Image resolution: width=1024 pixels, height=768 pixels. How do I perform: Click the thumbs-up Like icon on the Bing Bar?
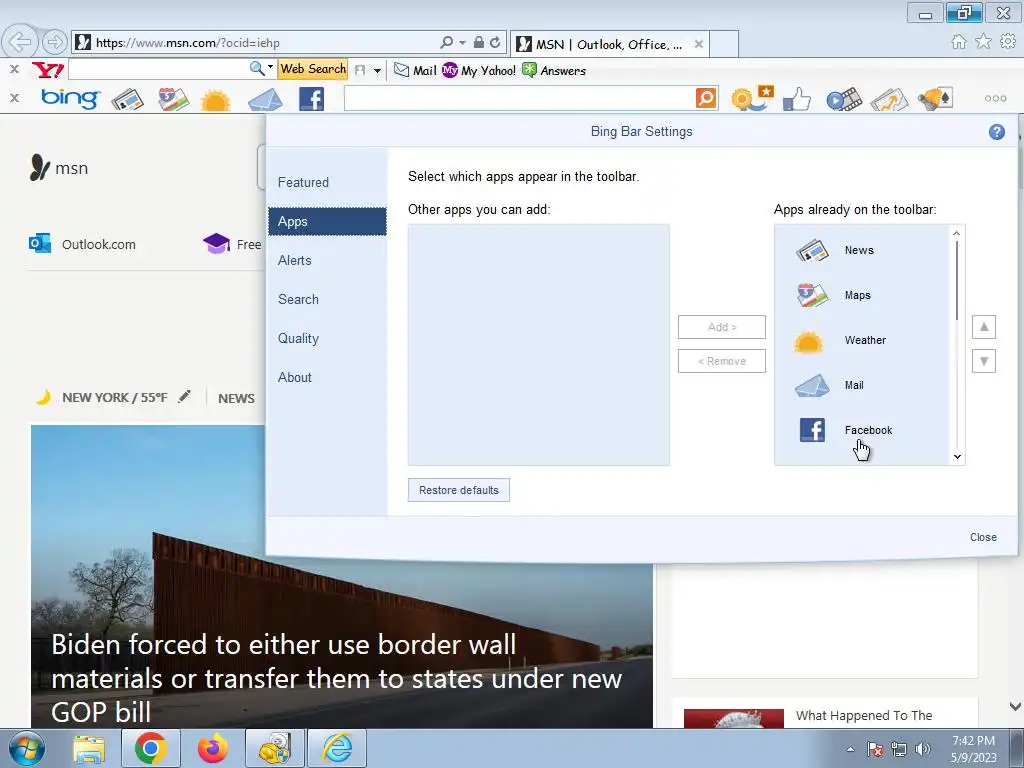[x=797, y=99]
